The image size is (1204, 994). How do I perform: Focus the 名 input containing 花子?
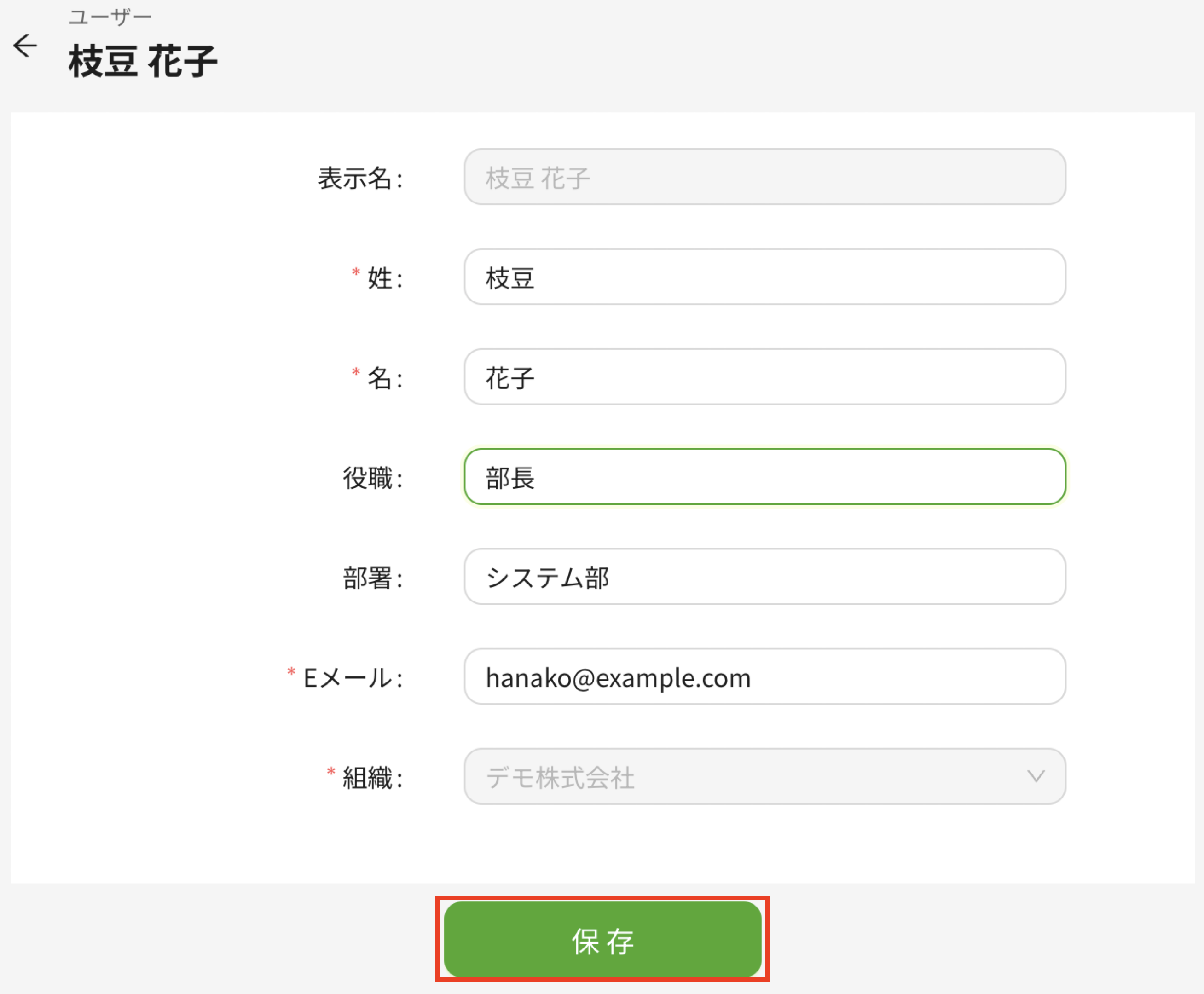[764, 377]
